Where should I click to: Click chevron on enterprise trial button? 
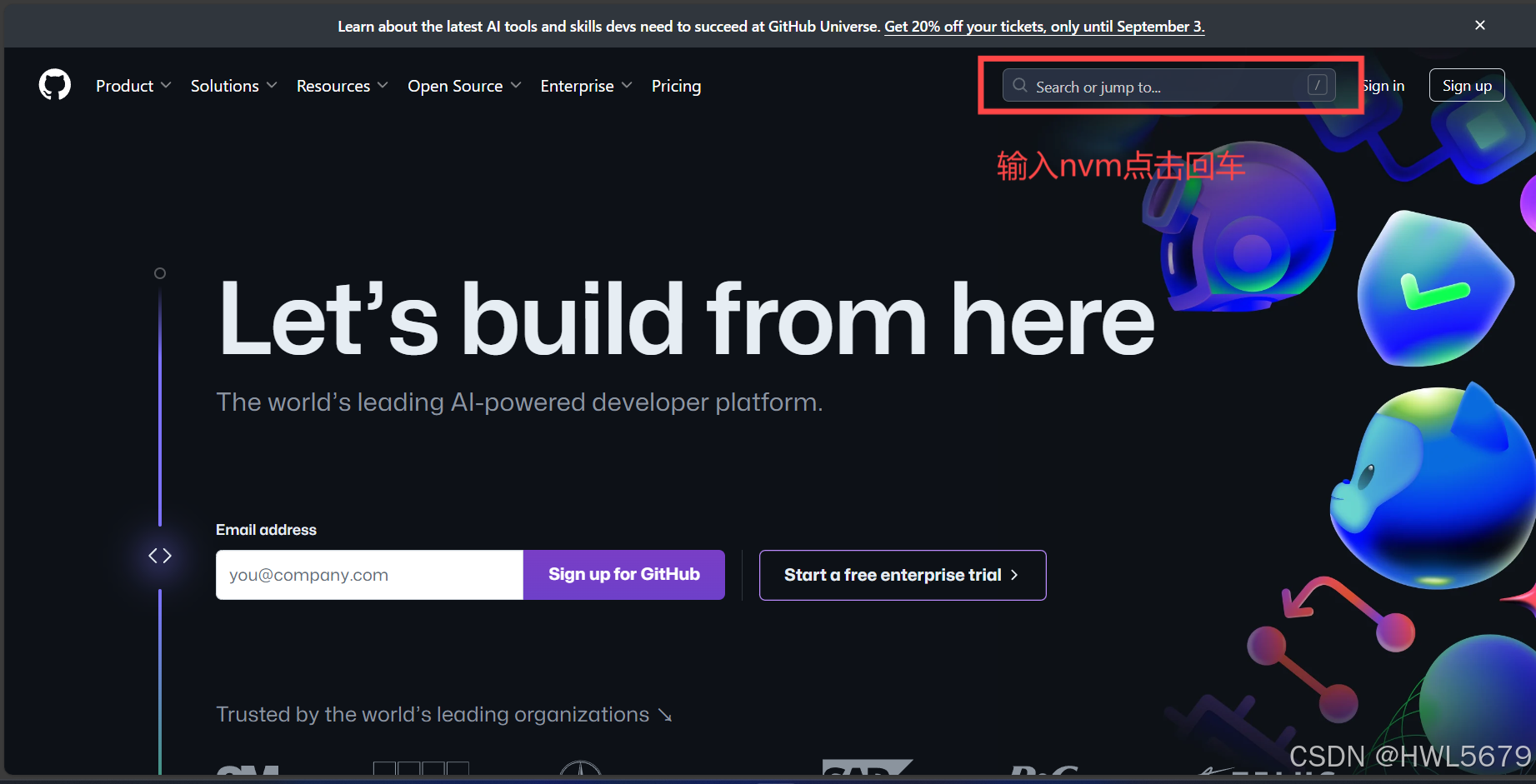click(1014, 575)
